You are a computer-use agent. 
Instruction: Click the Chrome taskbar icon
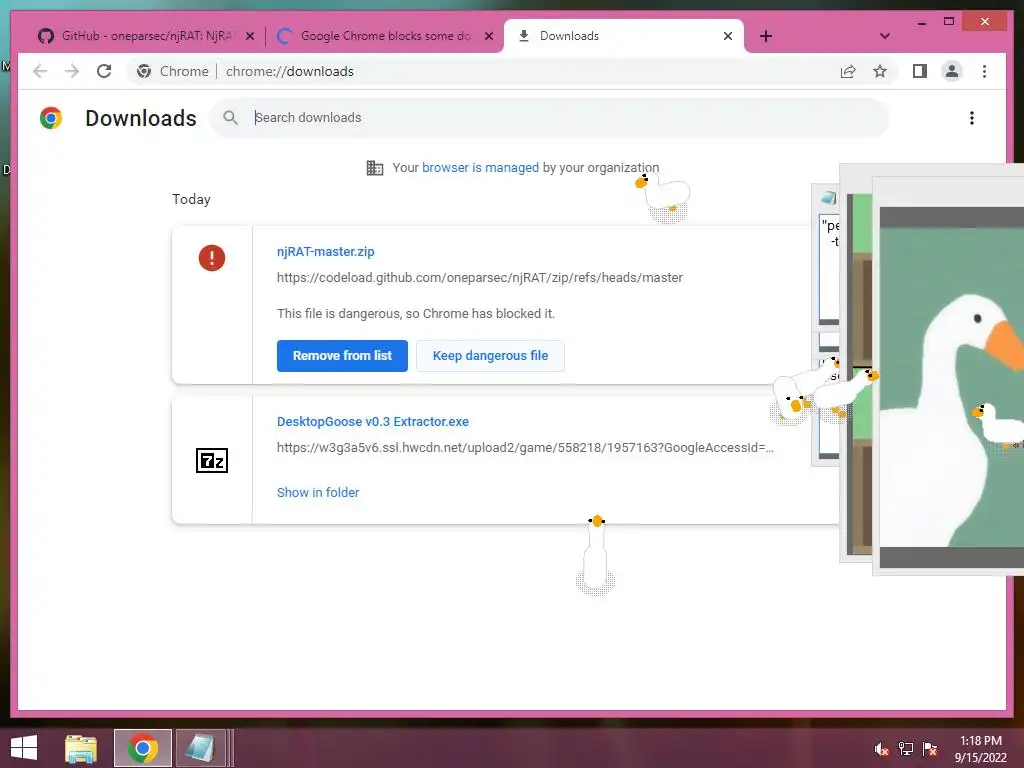[x=142, y=748]
